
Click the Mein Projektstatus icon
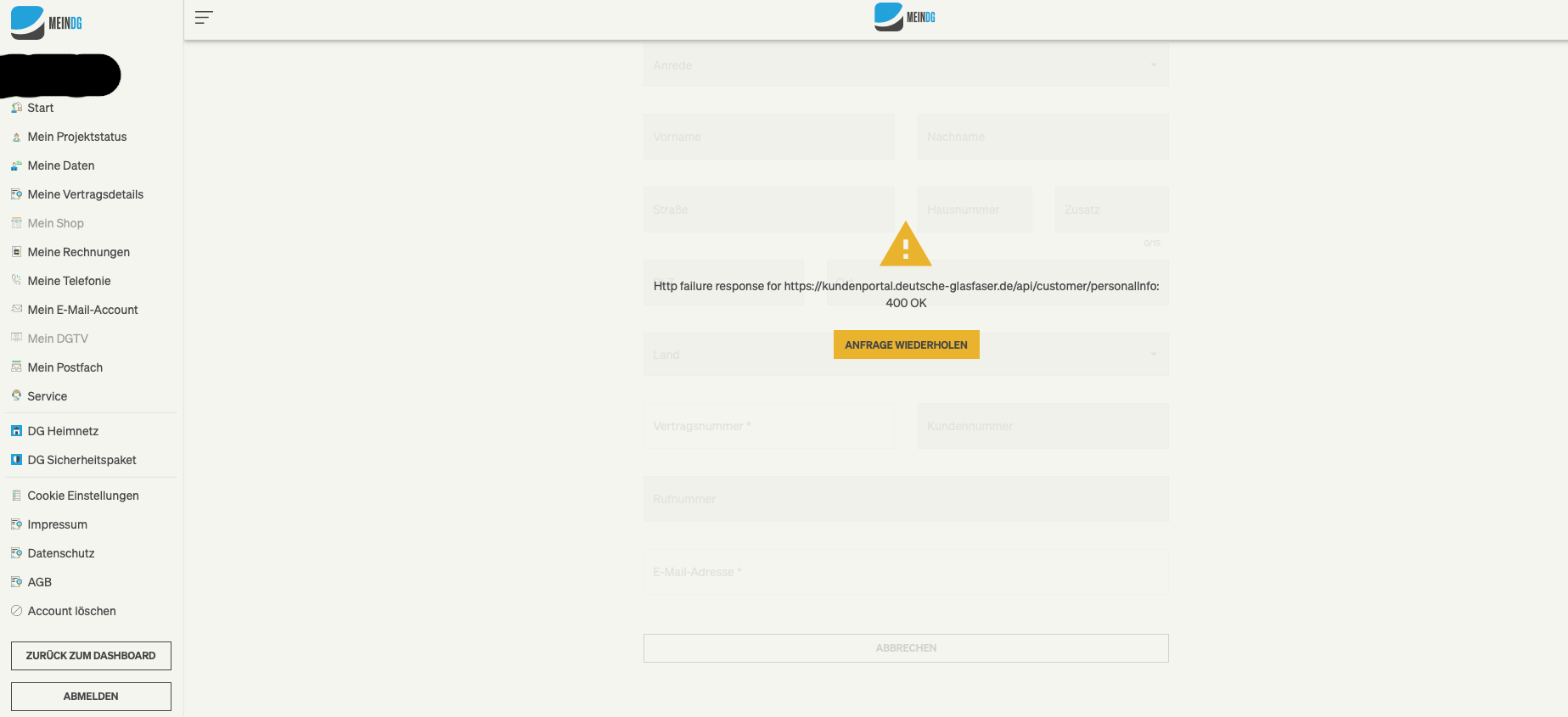(16, 137)
